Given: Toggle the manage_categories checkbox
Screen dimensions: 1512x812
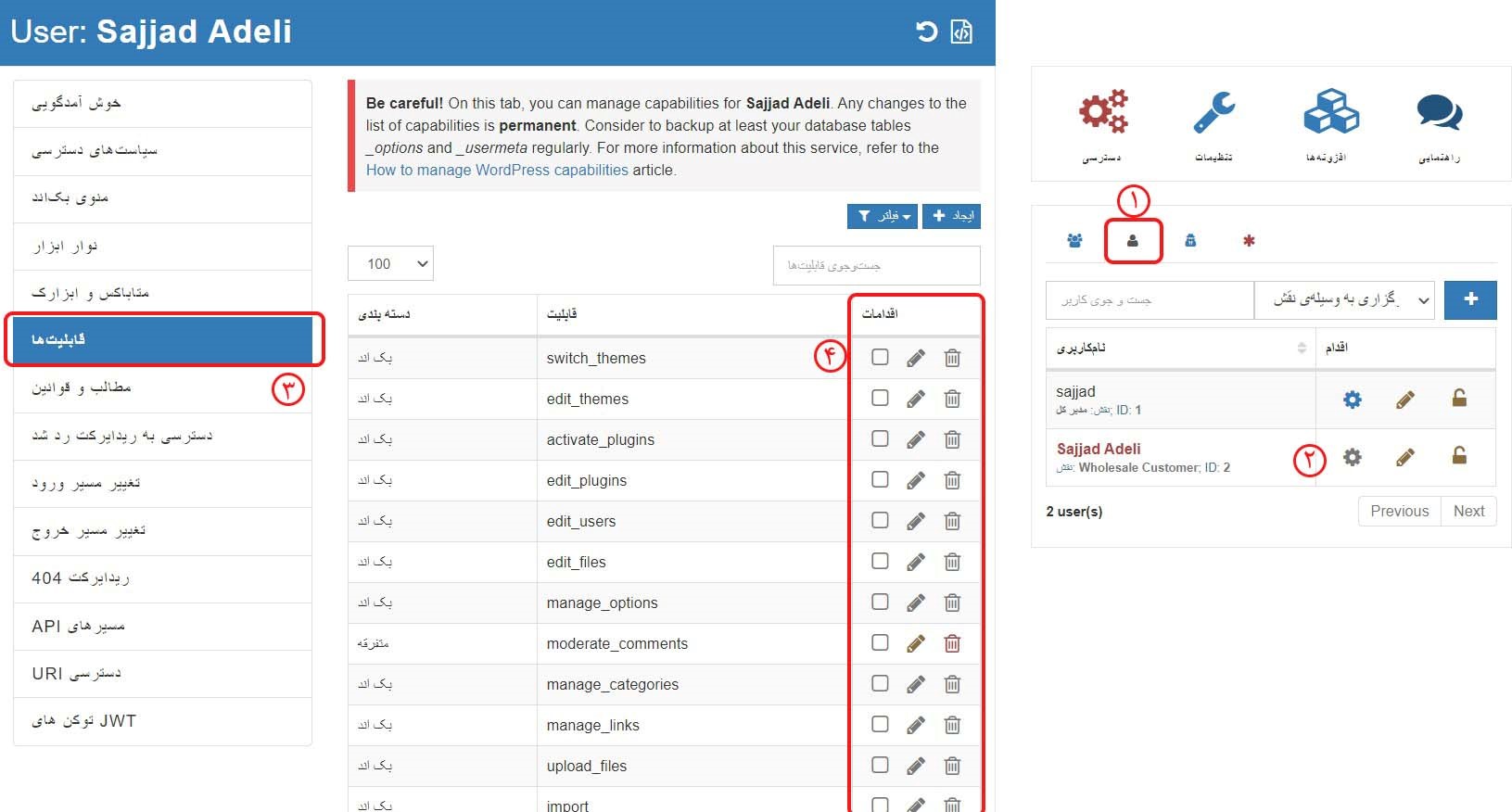Looking at the screenshot, I should (880, 683).
